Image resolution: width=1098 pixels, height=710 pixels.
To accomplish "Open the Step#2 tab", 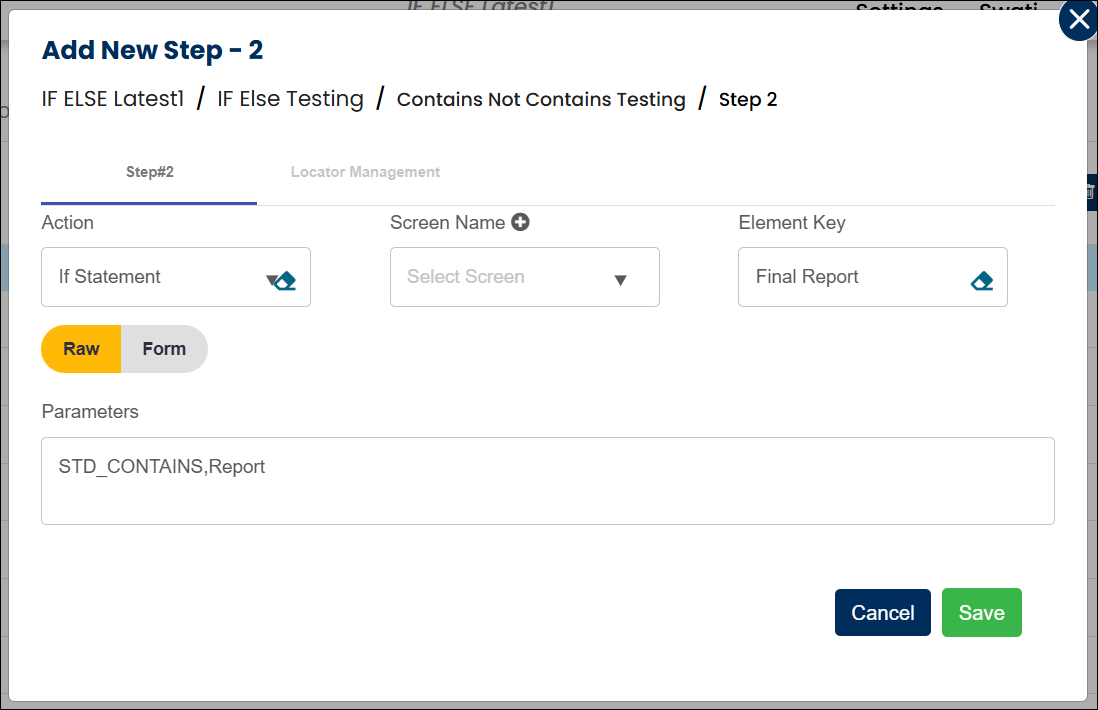I will click(x=149, y=172).
